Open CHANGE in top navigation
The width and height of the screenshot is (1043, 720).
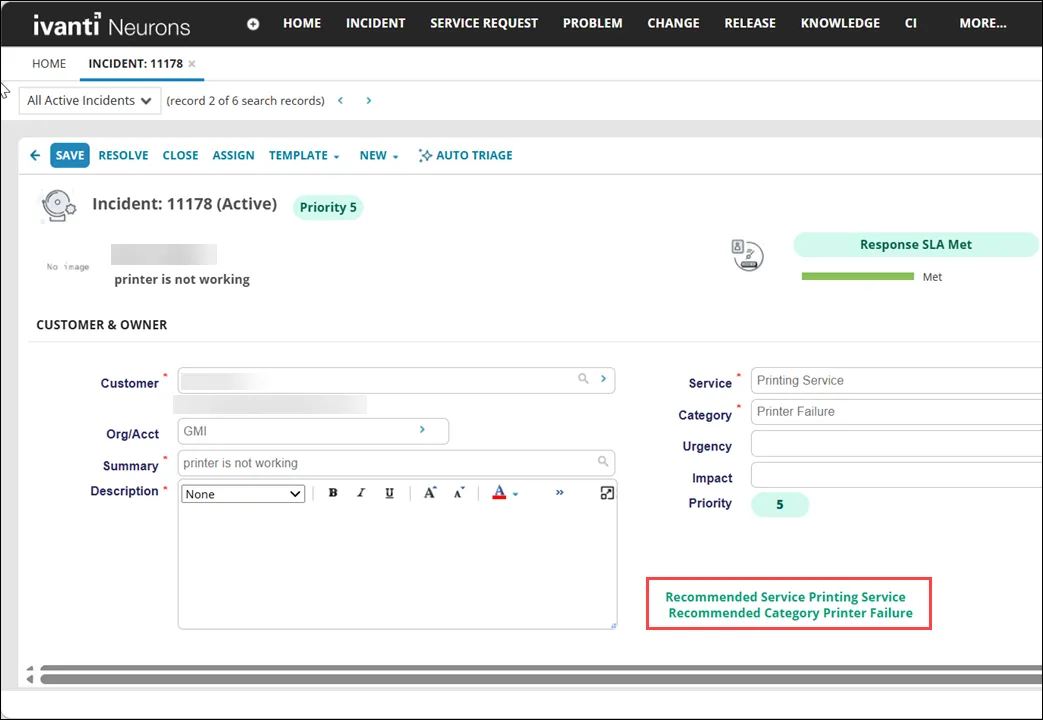(673, 23)
